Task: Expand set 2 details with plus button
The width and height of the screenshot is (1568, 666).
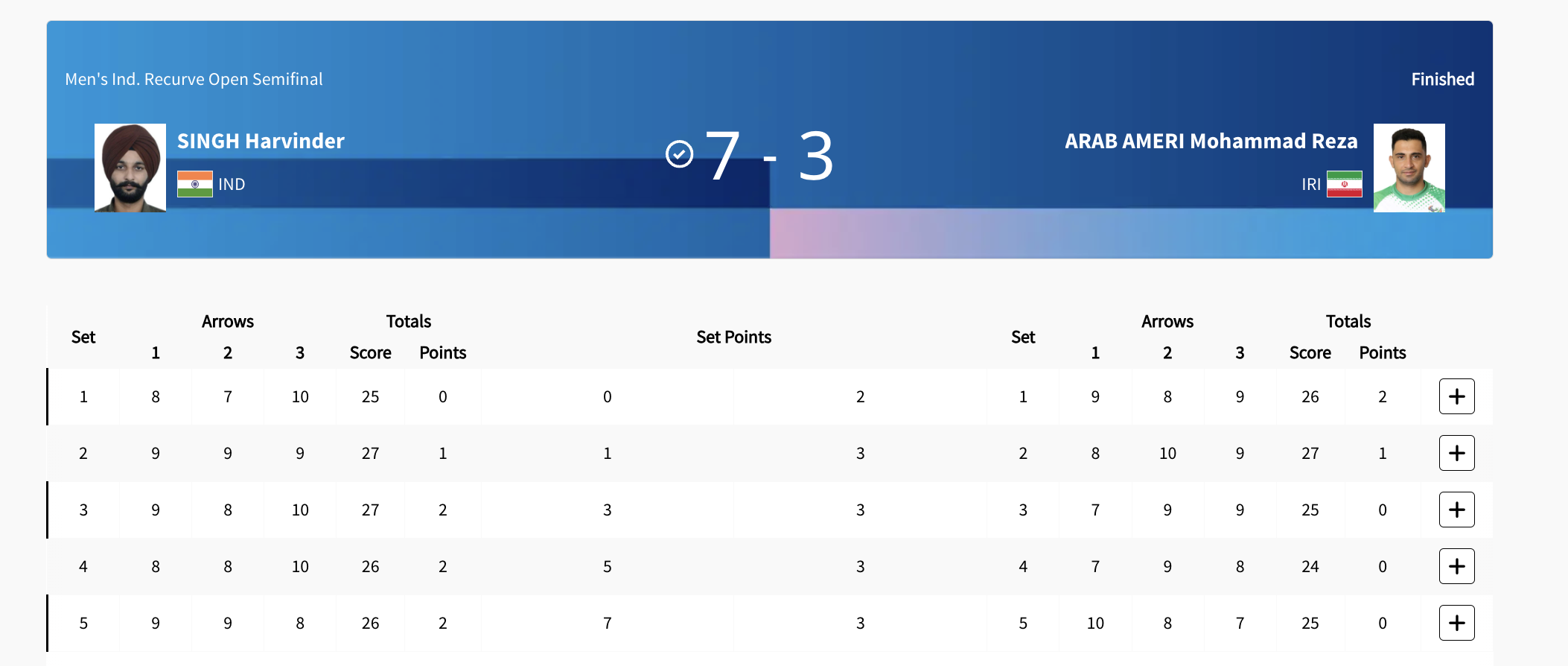Action: (x=1456, y=453)
